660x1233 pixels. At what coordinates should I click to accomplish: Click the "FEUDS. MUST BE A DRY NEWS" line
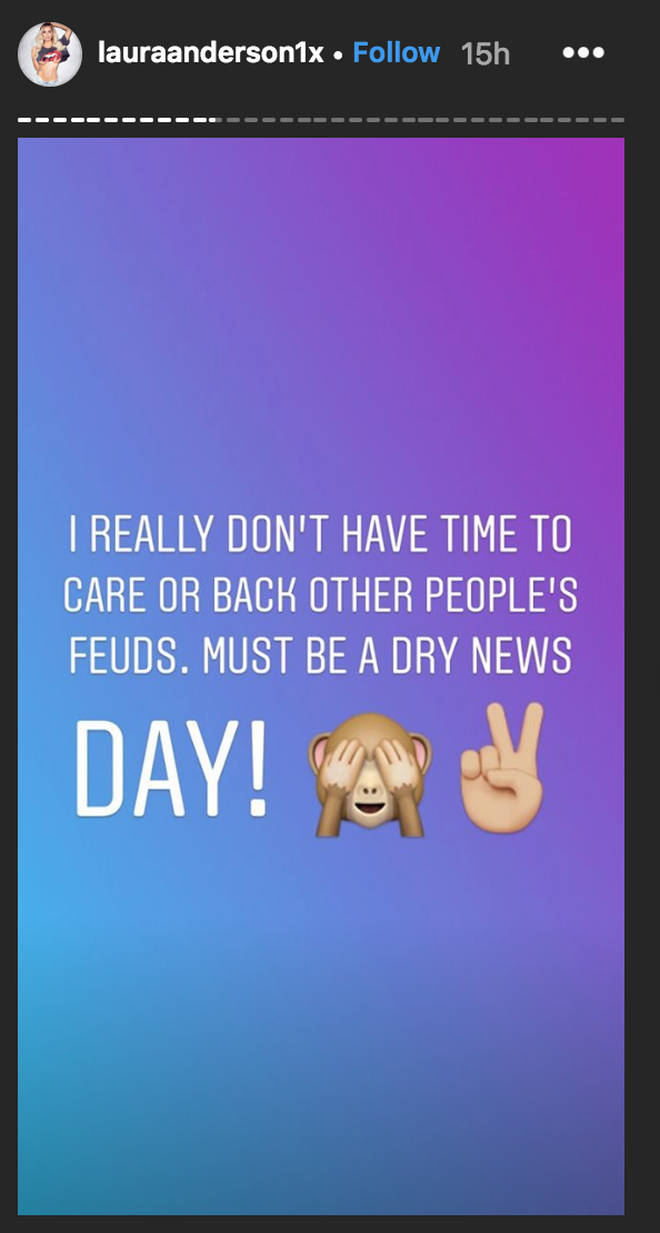(320, 656)
